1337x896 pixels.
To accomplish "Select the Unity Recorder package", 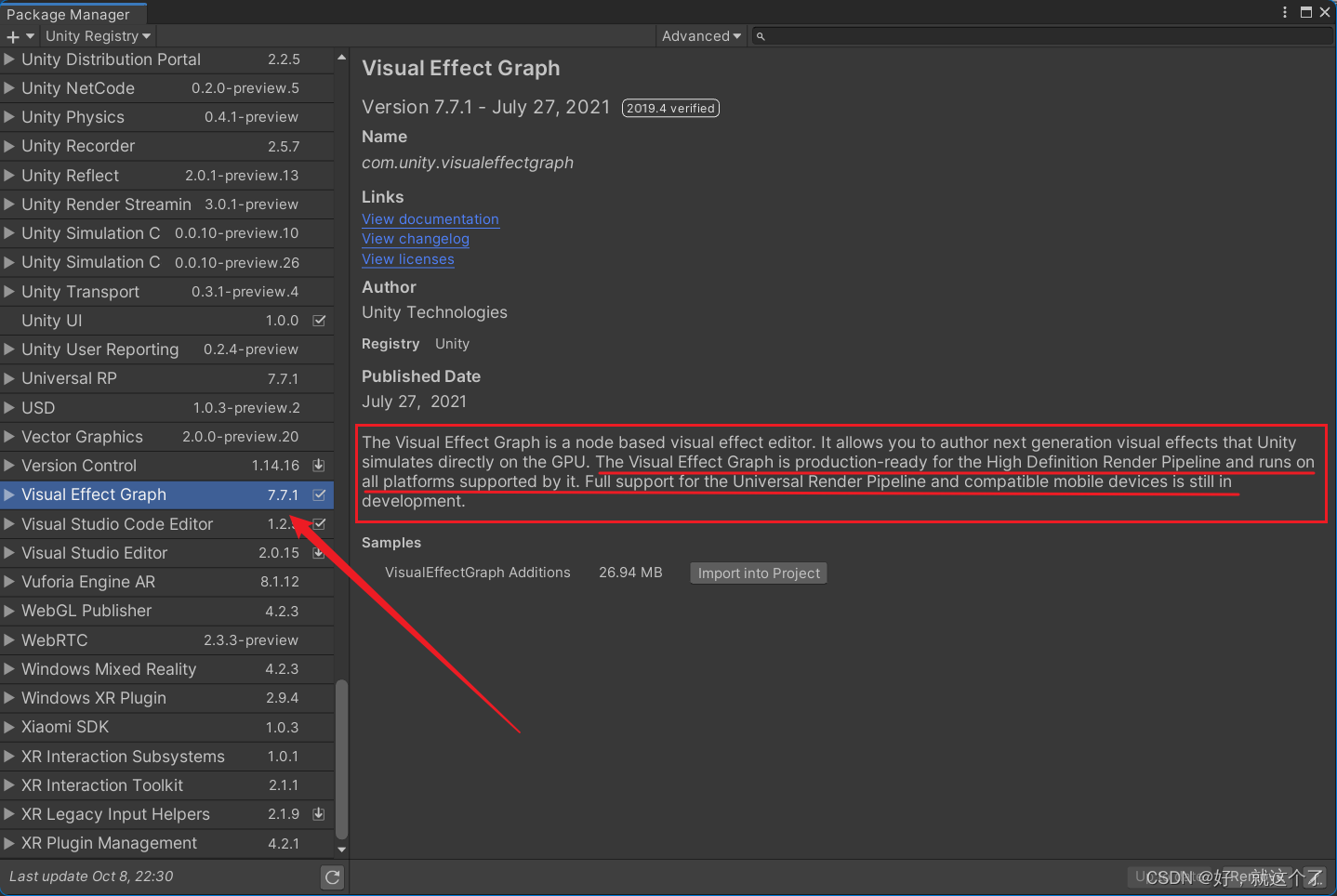I will (x=166, y=146).
